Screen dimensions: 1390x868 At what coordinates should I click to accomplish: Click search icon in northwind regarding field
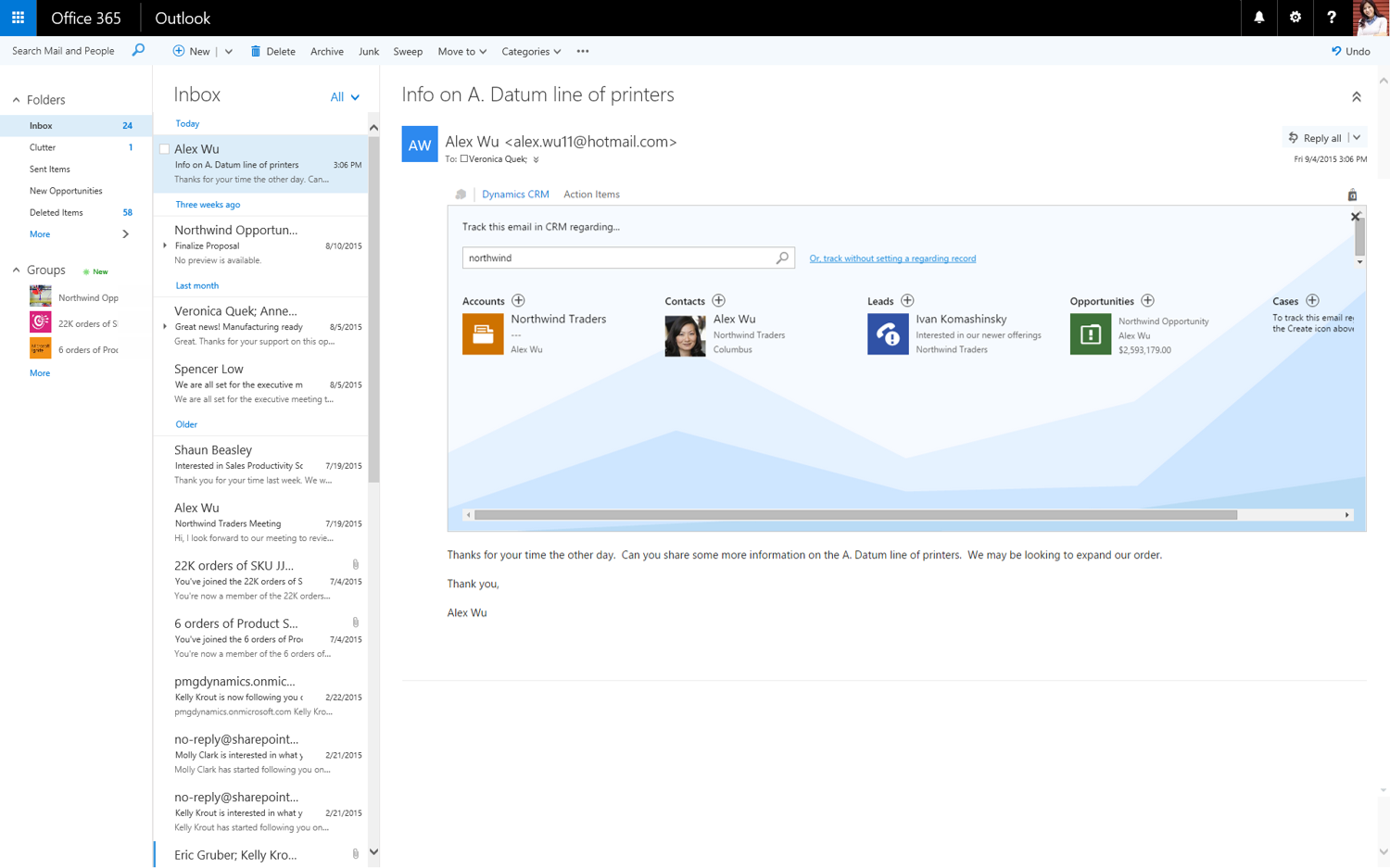(x=782, y=258)
